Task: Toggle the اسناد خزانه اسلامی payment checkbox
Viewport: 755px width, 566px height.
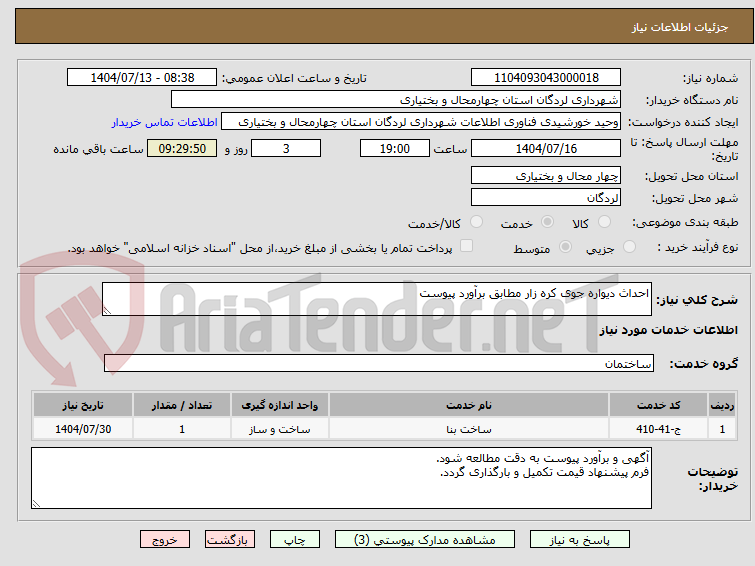Action: tap(466, 246)
